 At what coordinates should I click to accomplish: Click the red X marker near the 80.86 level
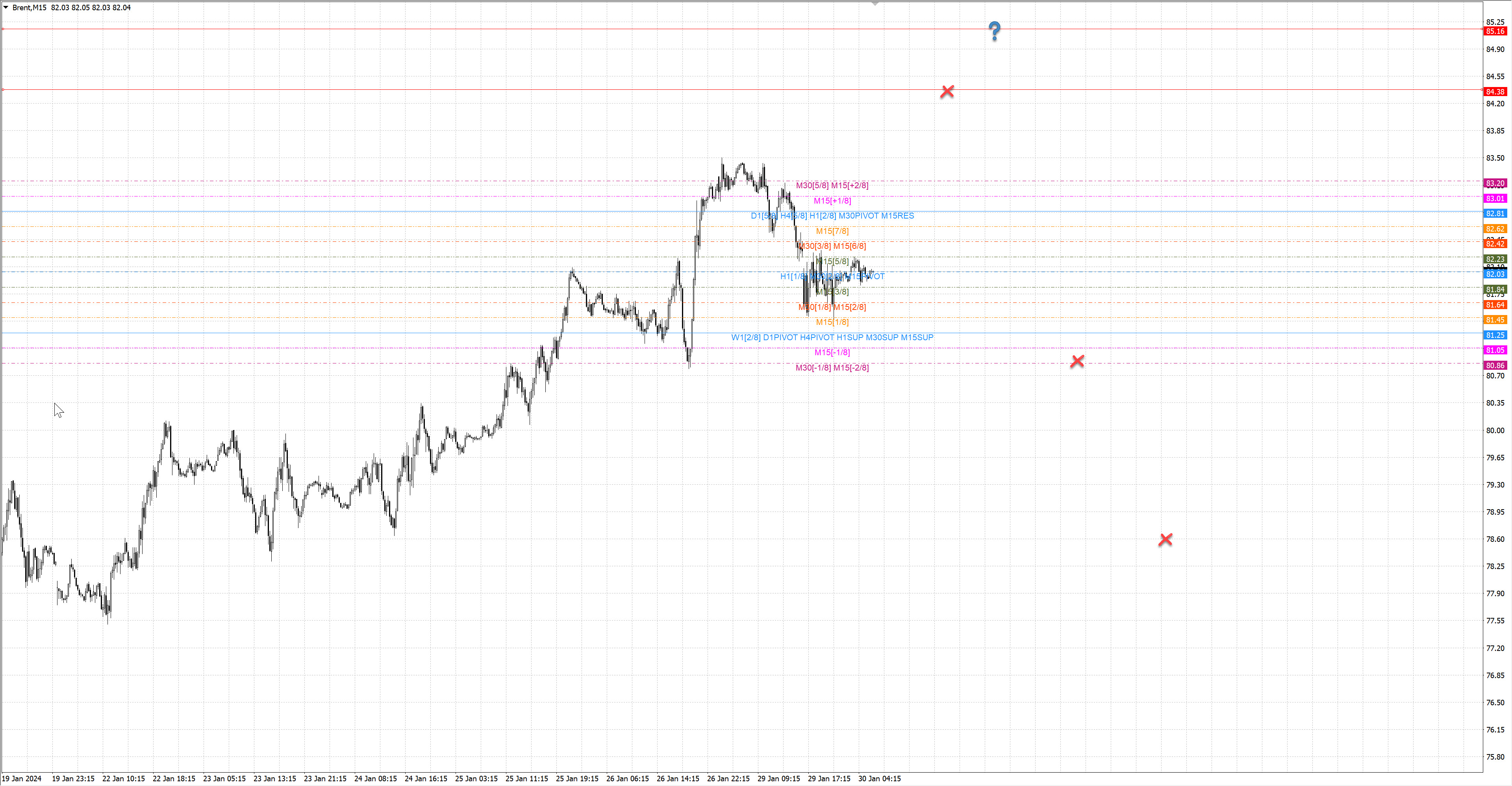1077,361
